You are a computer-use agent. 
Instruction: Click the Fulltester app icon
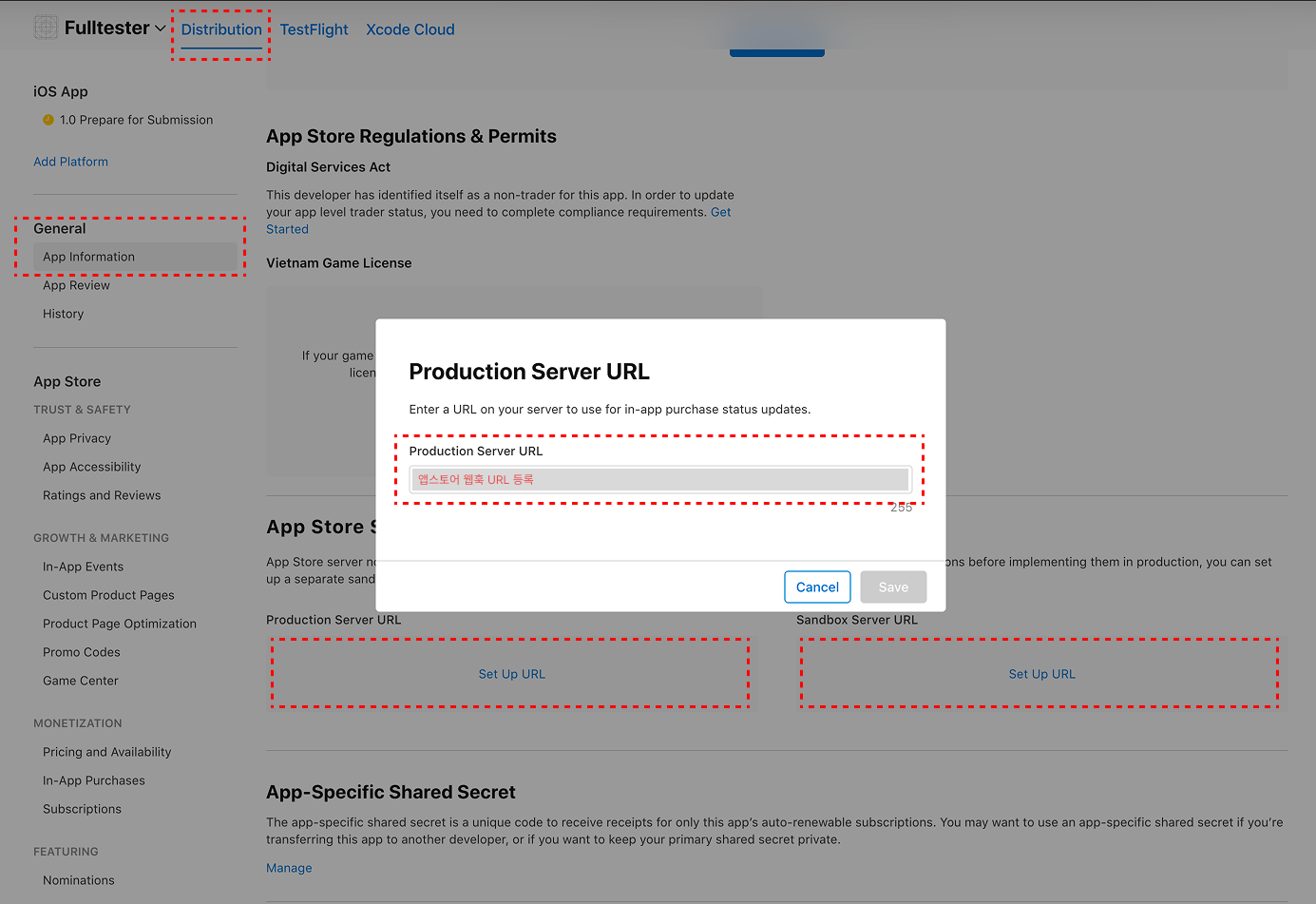tap(46, 28)
